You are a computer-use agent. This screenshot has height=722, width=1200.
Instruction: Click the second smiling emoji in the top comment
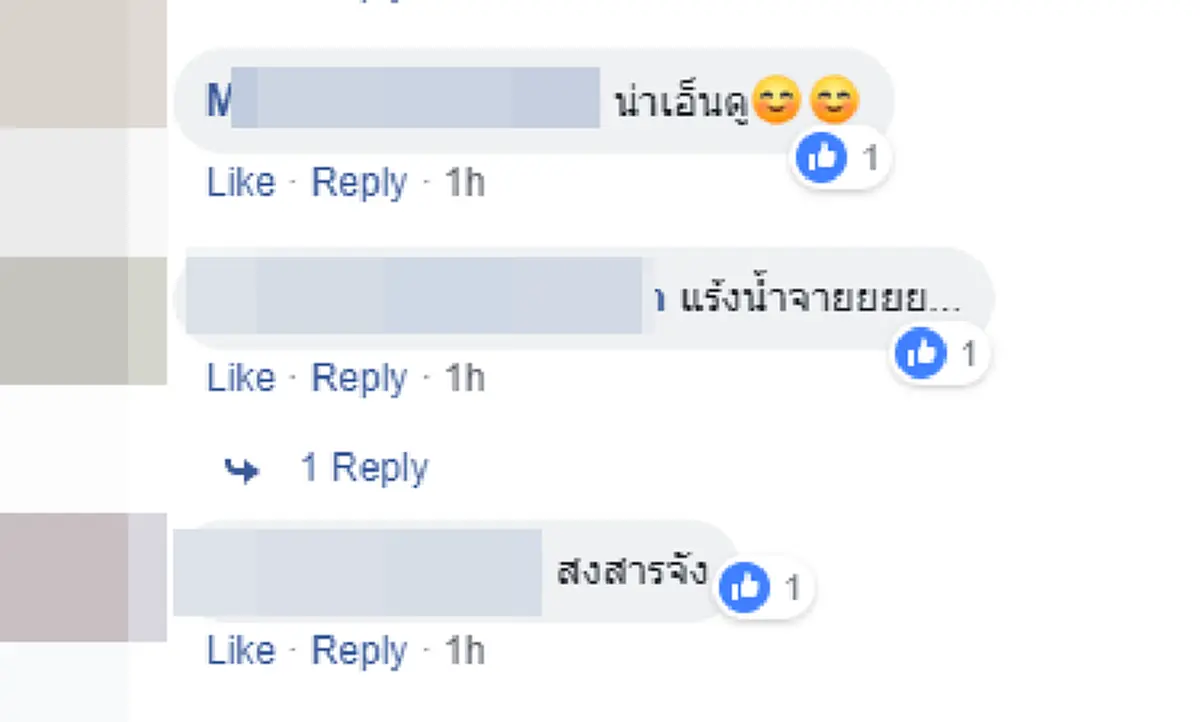(x=833, y=101)
